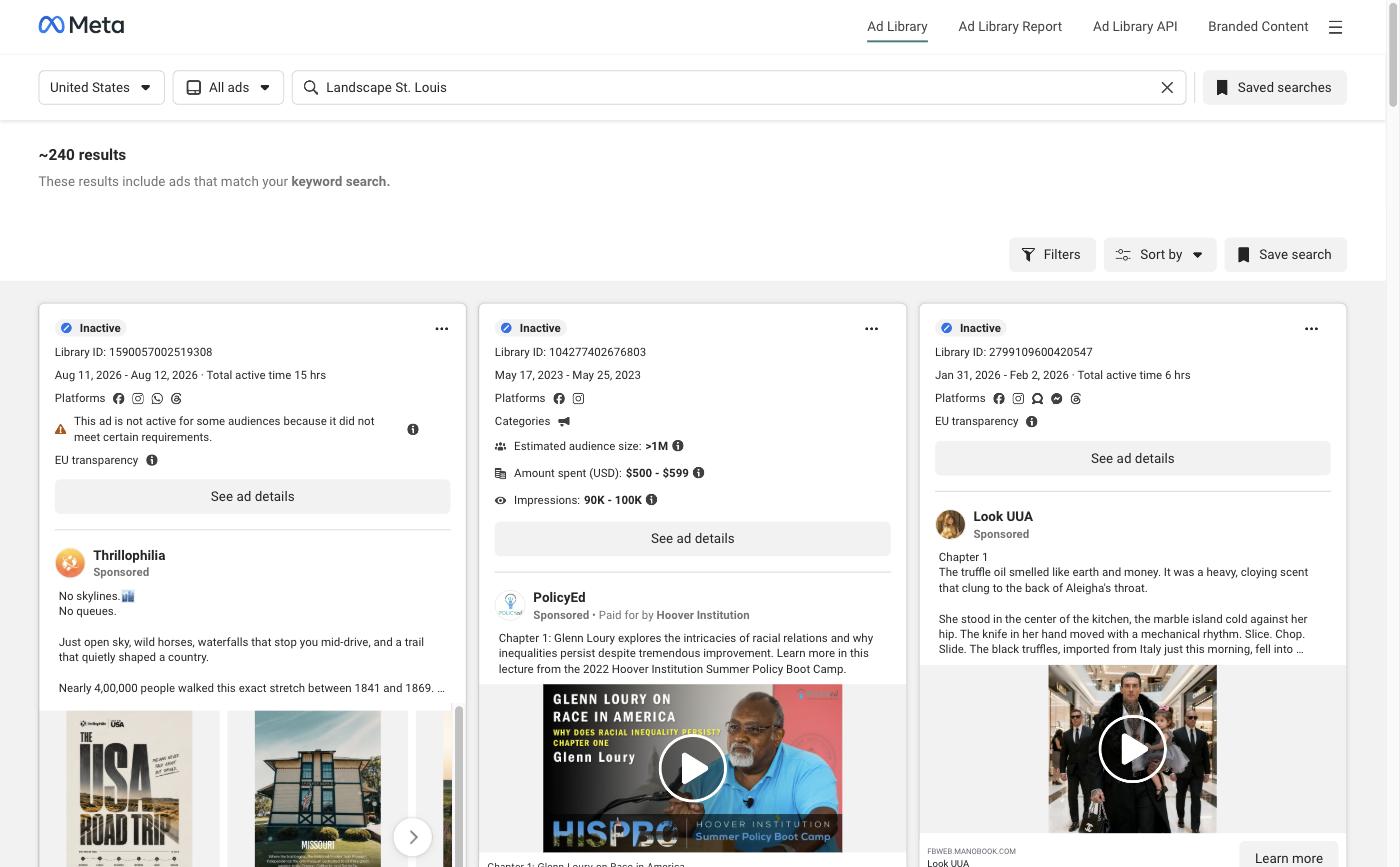Viewport: 1400px width, 867px height.
Task: Advance Thrillophilia carousel with next arrow
Action: (x=413, y=837)
